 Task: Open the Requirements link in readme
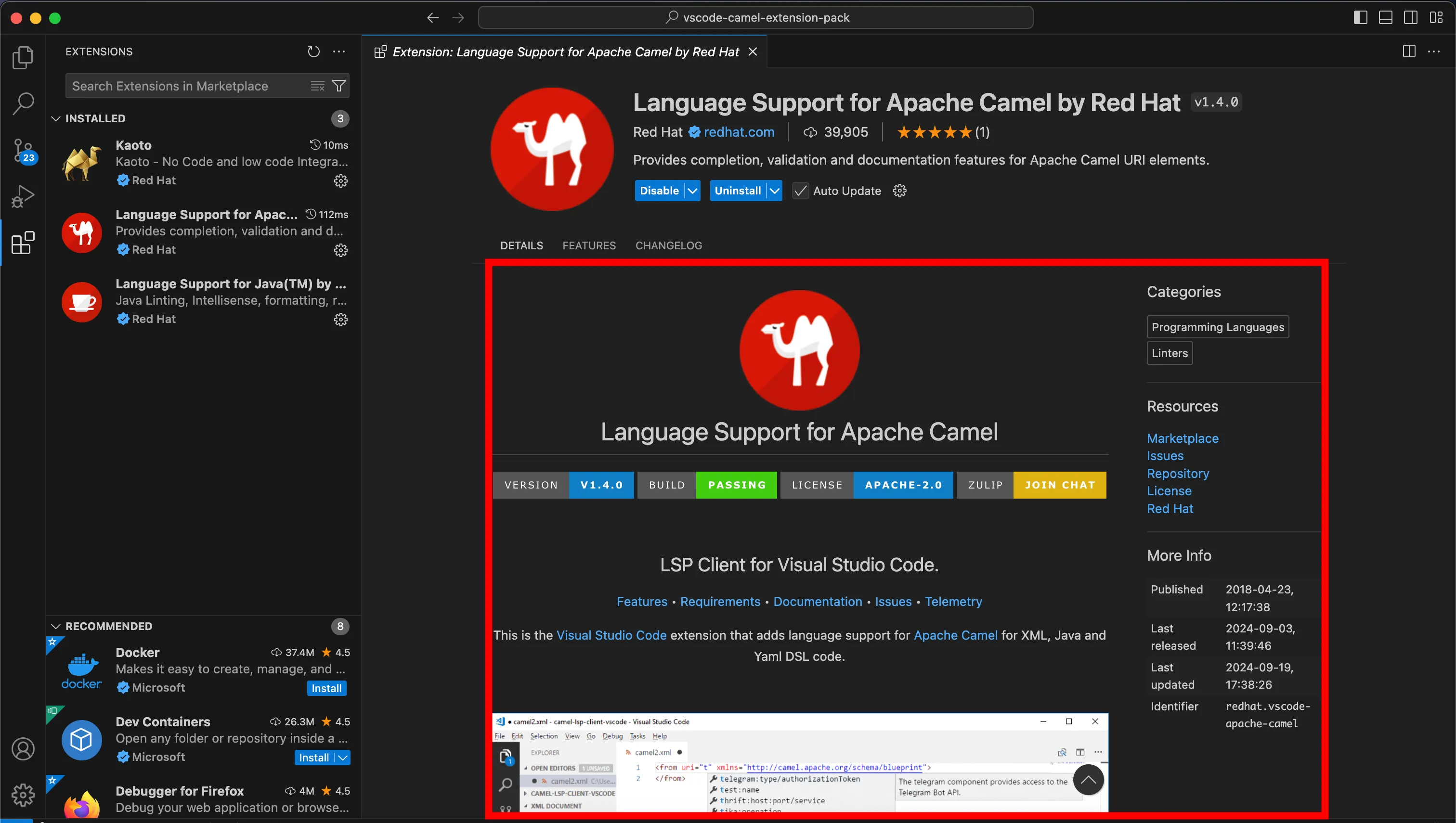[720, 602]
